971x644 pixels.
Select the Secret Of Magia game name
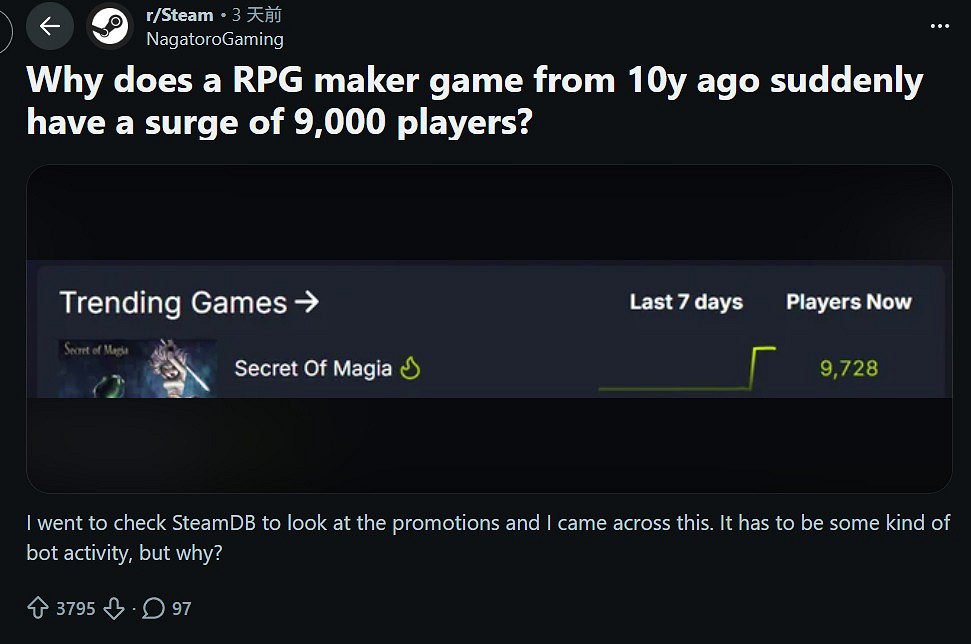pyautogui.click(x=313, y=369)
